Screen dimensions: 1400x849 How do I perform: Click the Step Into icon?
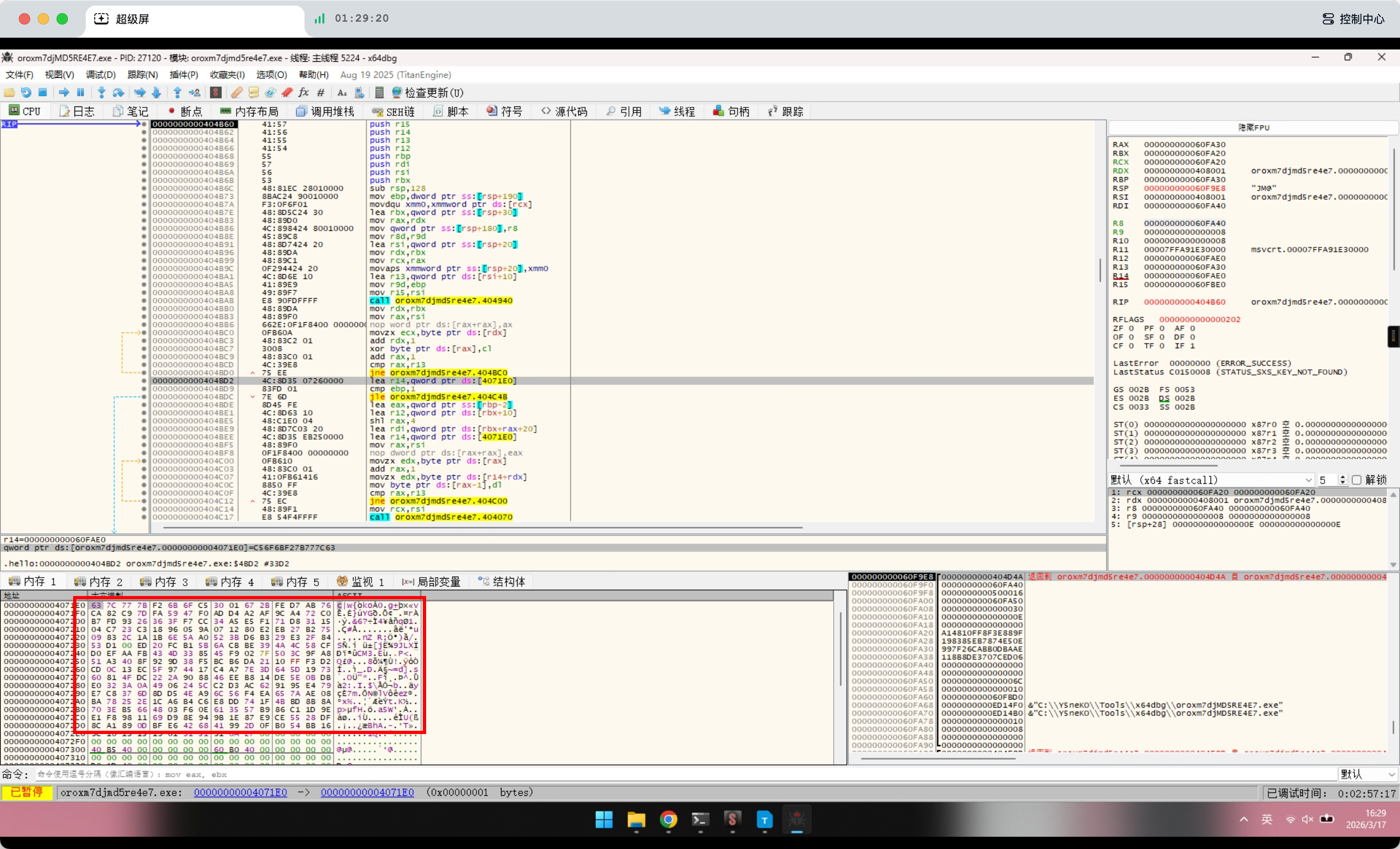pyautogui.click(x=102, y=92)
